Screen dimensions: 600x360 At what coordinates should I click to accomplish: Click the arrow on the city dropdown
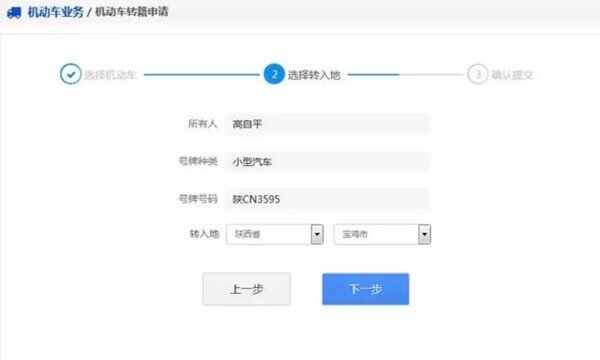(x=424, y=234)
